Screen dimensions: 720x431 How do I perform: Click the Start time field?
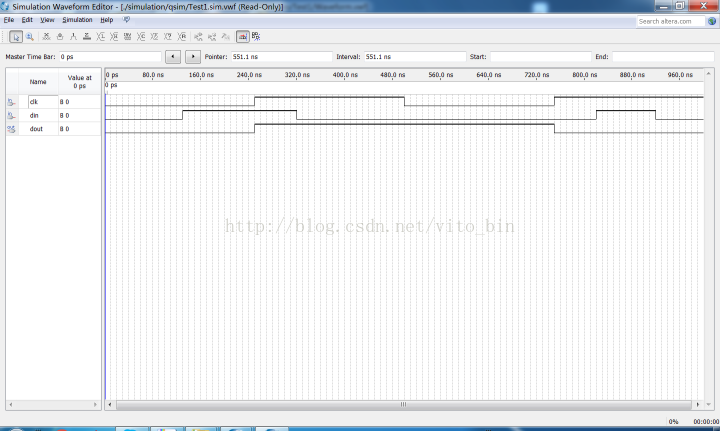point(540,56)
